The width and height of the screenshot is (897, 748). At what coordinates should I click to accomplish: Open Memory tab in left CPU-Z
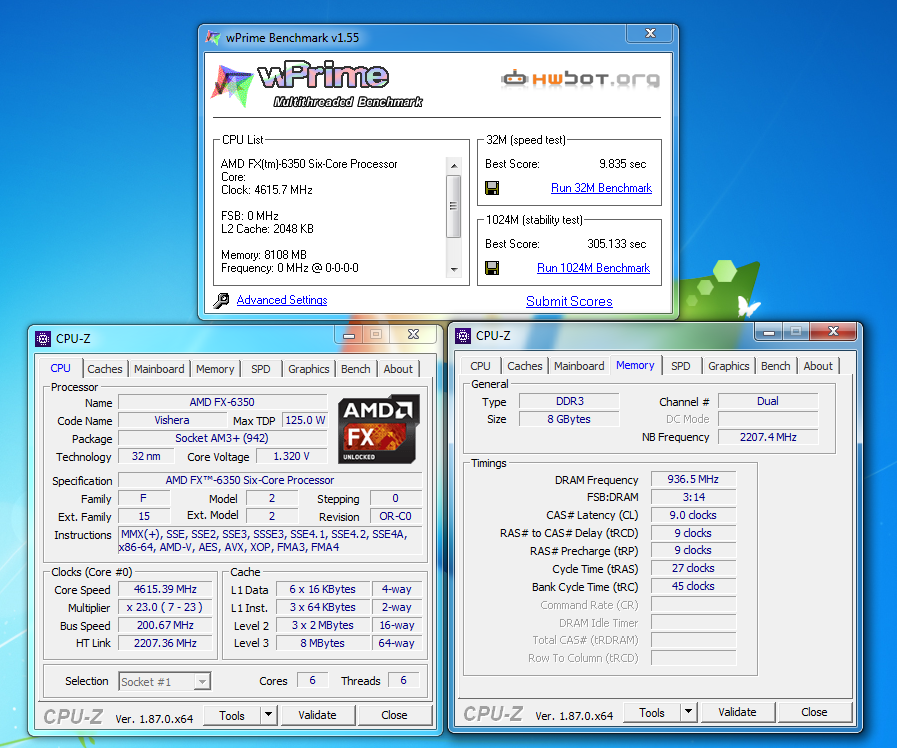215,369
